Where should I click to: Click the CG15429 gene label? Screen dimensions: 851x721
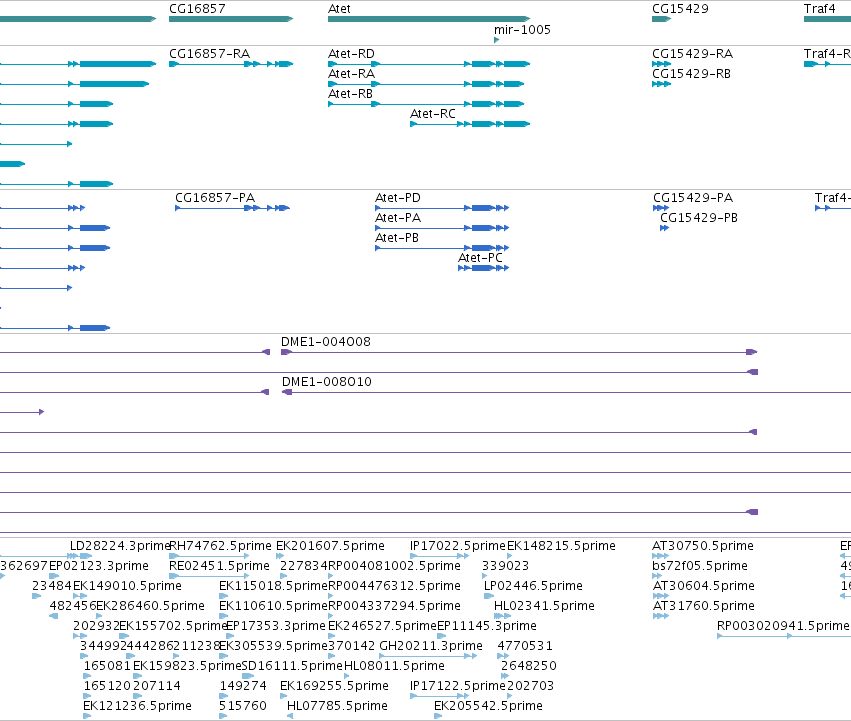680,9
